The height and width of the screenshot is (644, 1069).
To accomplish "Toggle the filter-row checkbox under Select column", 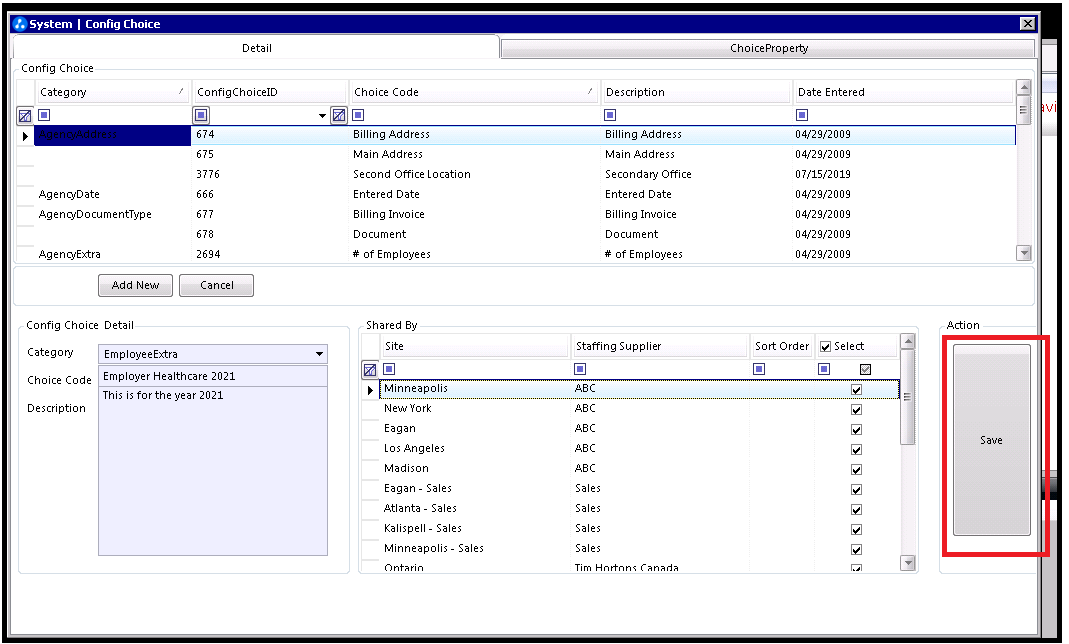I will pos(866,369).
